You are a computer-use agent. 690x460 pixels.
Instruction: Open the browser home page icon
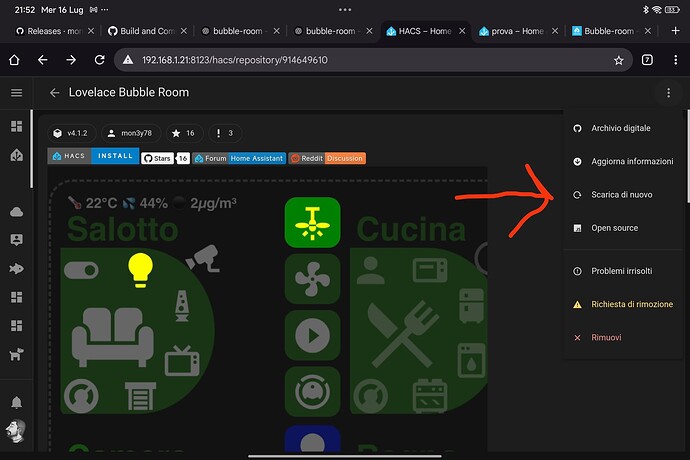pyautogui.click(x=14, y=60)
